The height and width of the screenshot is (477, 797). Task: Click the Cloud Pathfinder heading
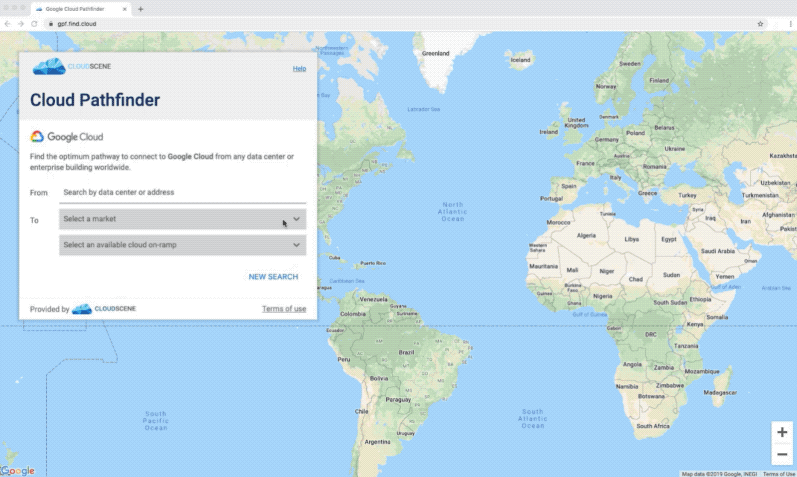[95, 100]
